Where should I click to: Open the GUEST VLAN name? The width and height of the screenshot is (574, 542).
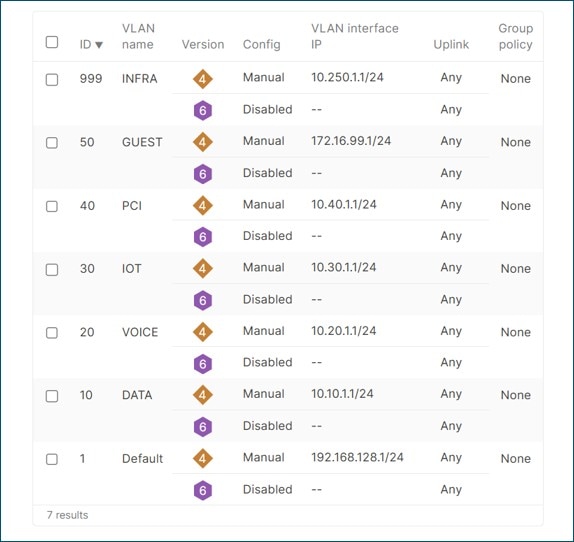pyautogui.click(x=142, y=142)
